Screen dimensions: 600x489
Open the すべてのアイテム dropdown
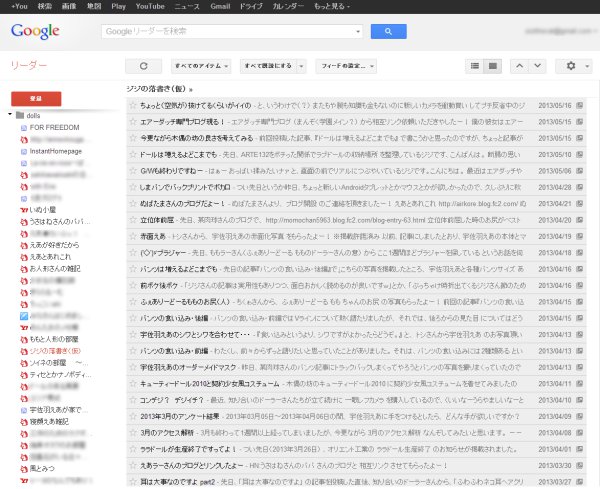click(201, 66)
